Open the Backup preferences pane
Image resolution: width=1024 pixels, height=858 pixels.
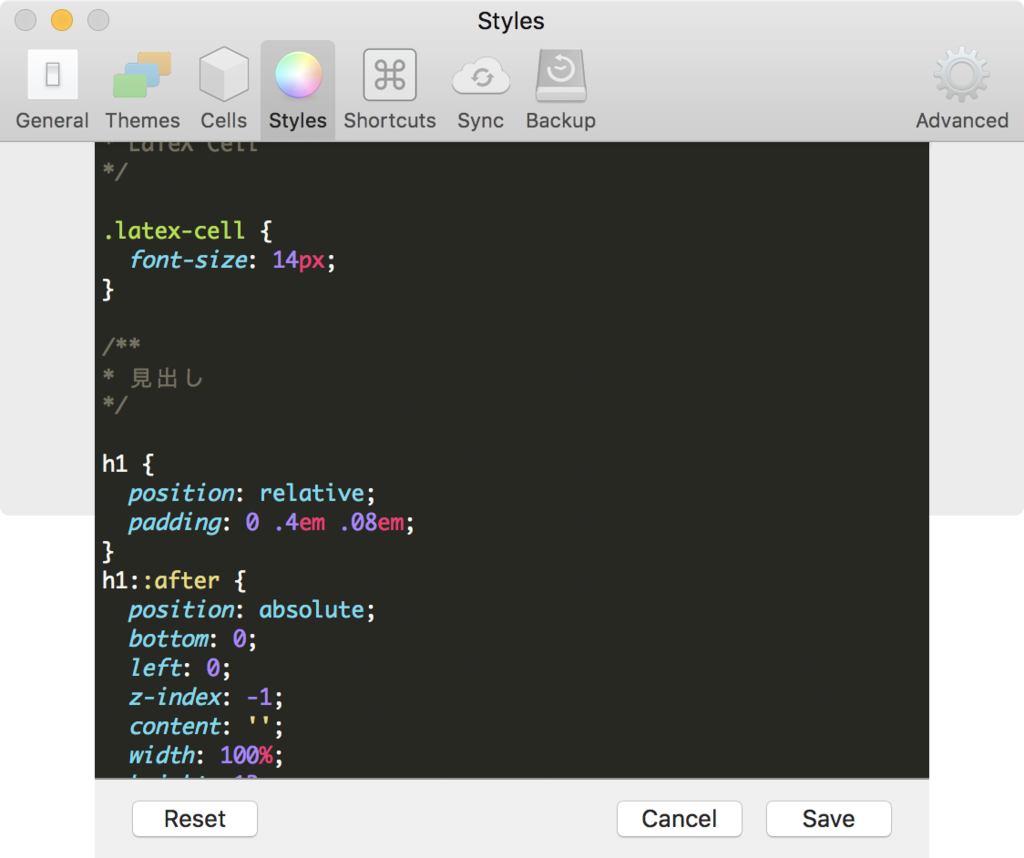560,89
